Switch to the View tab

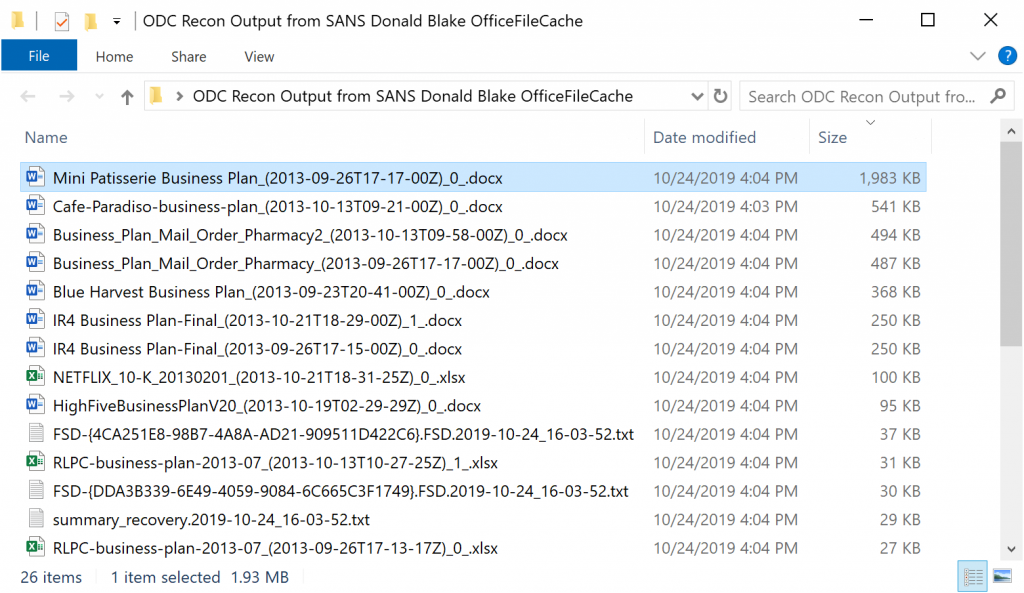(259, 57)
